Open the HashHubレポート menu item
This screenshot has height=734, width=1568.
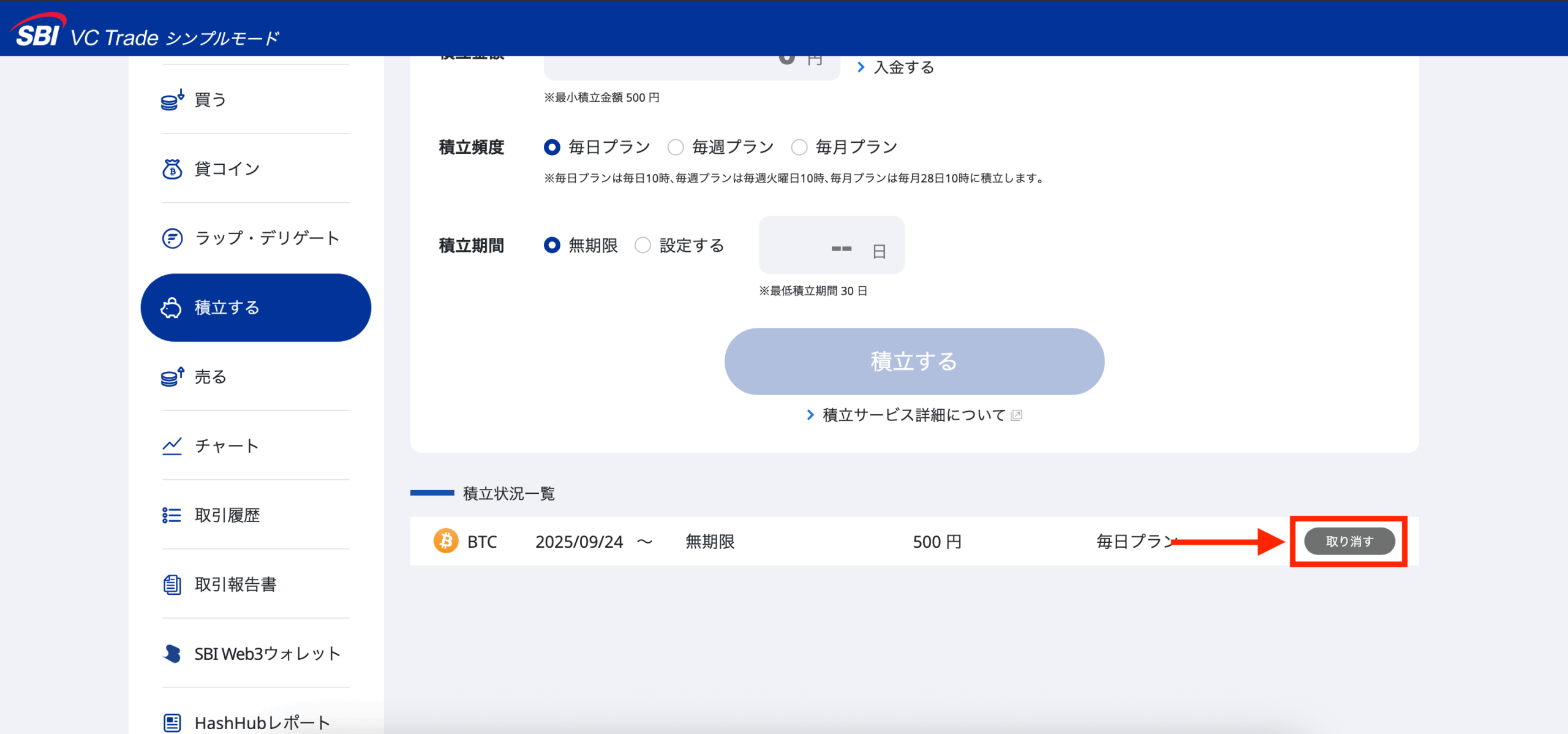click(x=262, y=723)
